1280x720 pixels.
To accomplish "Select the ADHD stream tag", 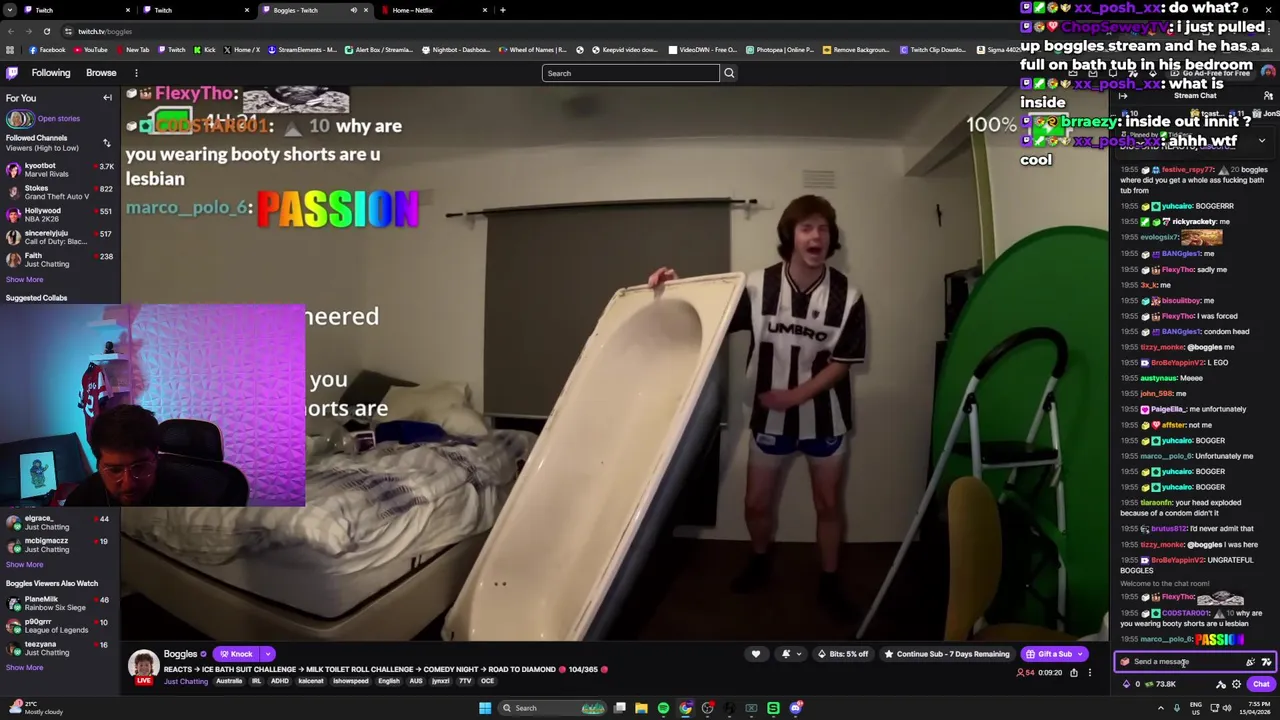I will click(279, 682).
